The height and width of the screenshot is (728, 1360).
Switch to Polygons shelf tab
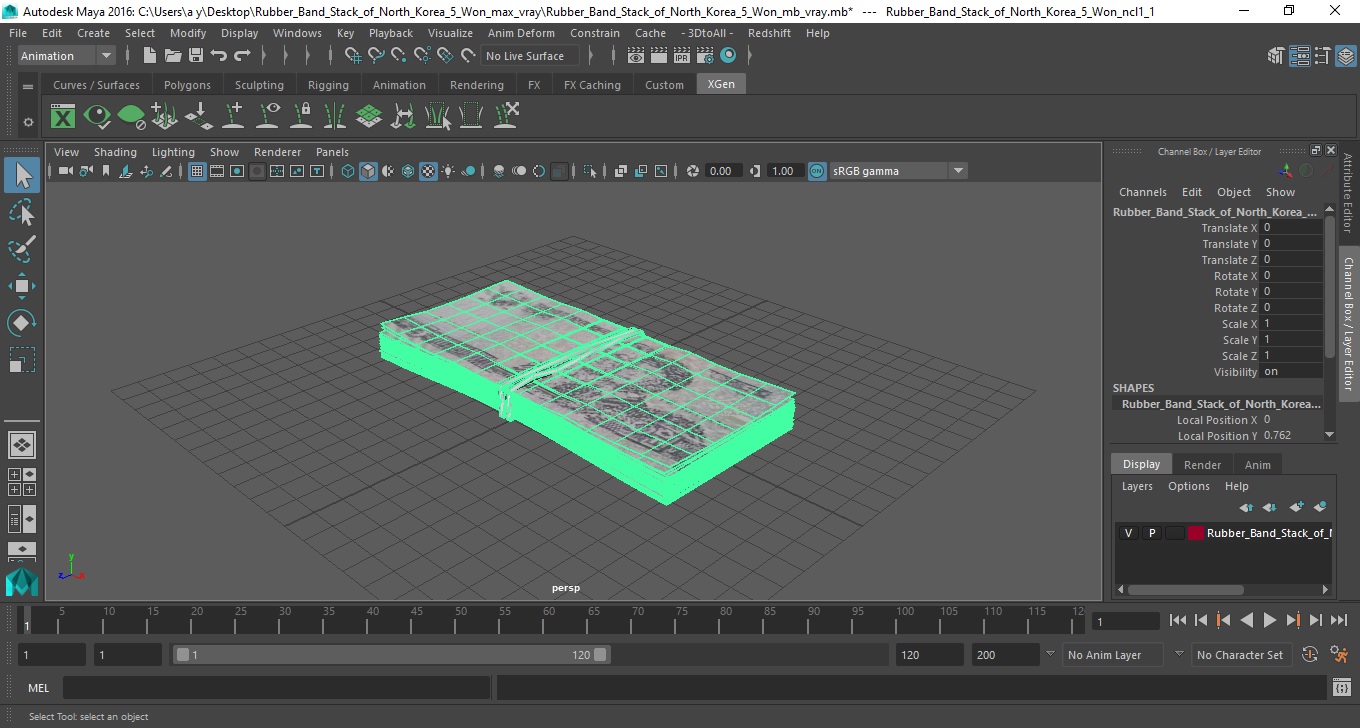point(187,85)
